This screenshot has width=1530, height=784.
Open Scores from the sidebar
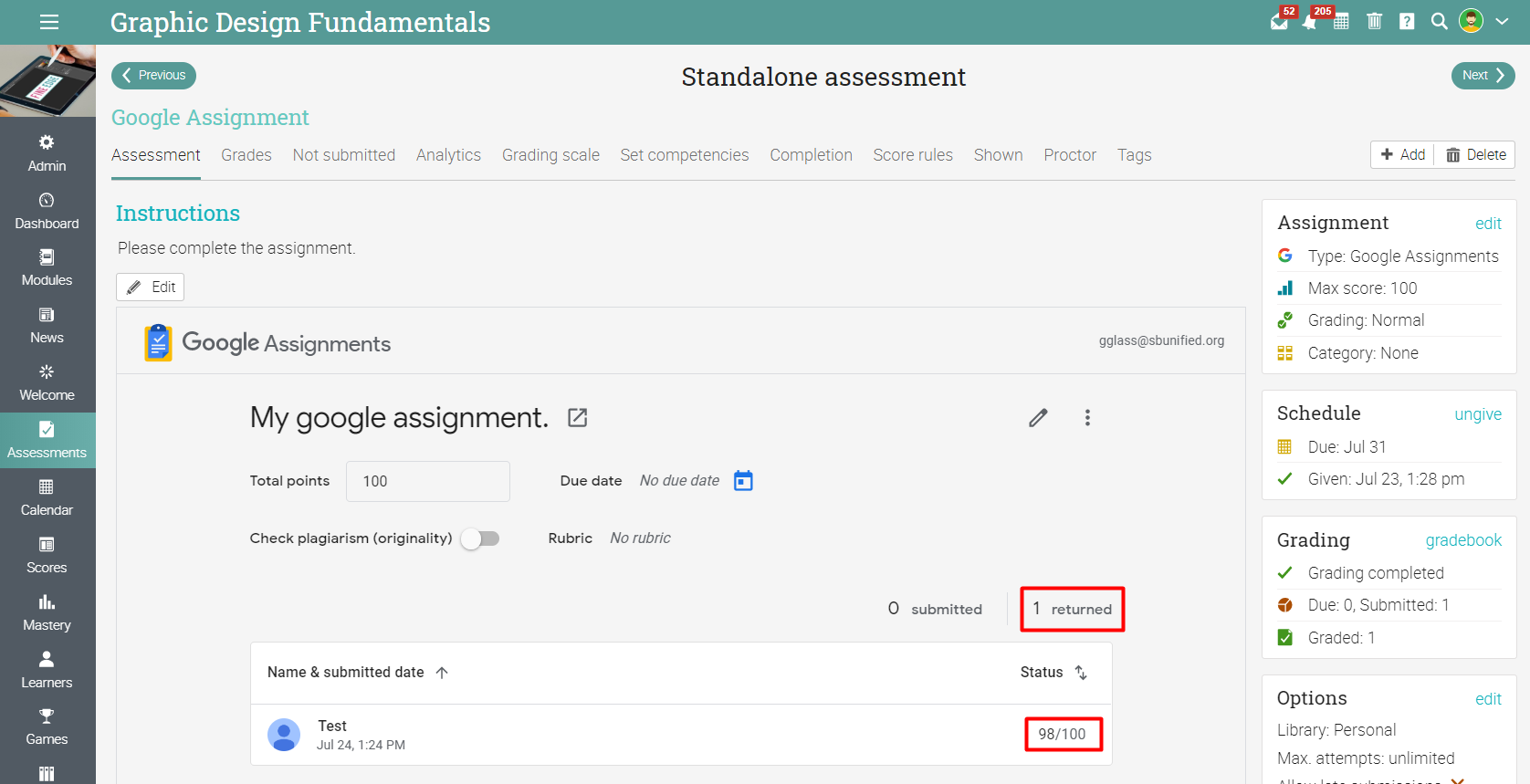click(47, 555)
